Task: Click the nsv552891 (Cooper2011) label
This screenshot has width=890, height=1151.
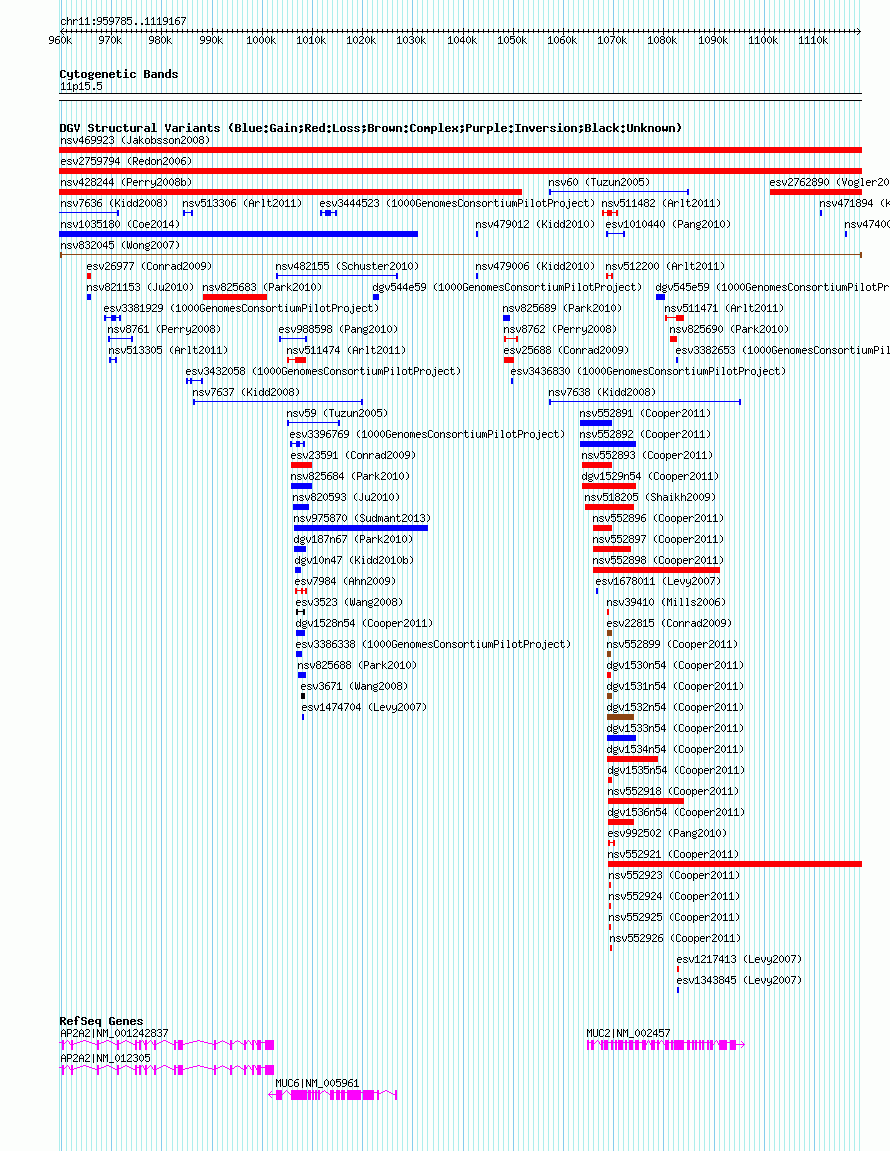Action: coord(645,413)
